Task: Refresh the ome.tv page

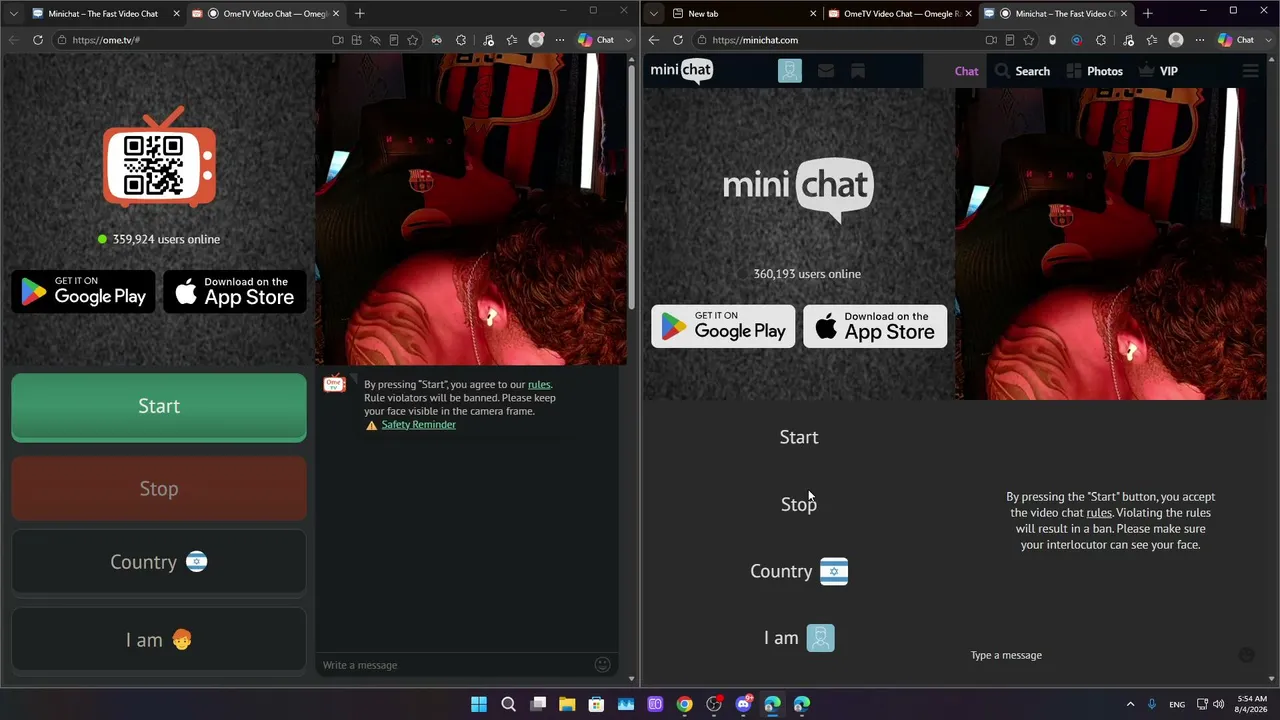Action: tap(38, 40)
